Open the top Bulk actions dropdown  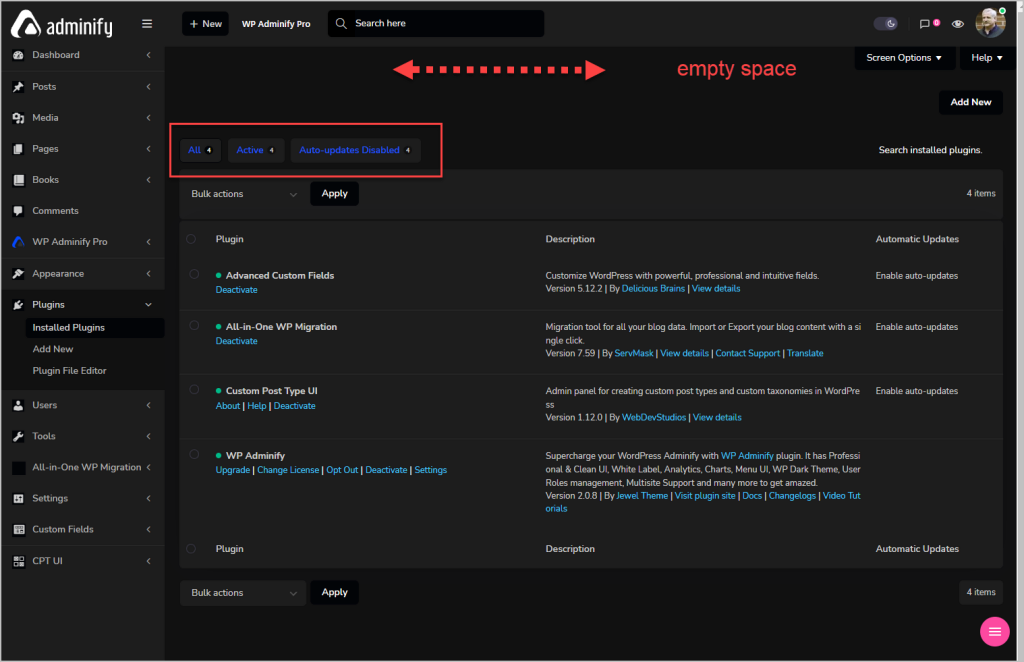pos(243,194)
